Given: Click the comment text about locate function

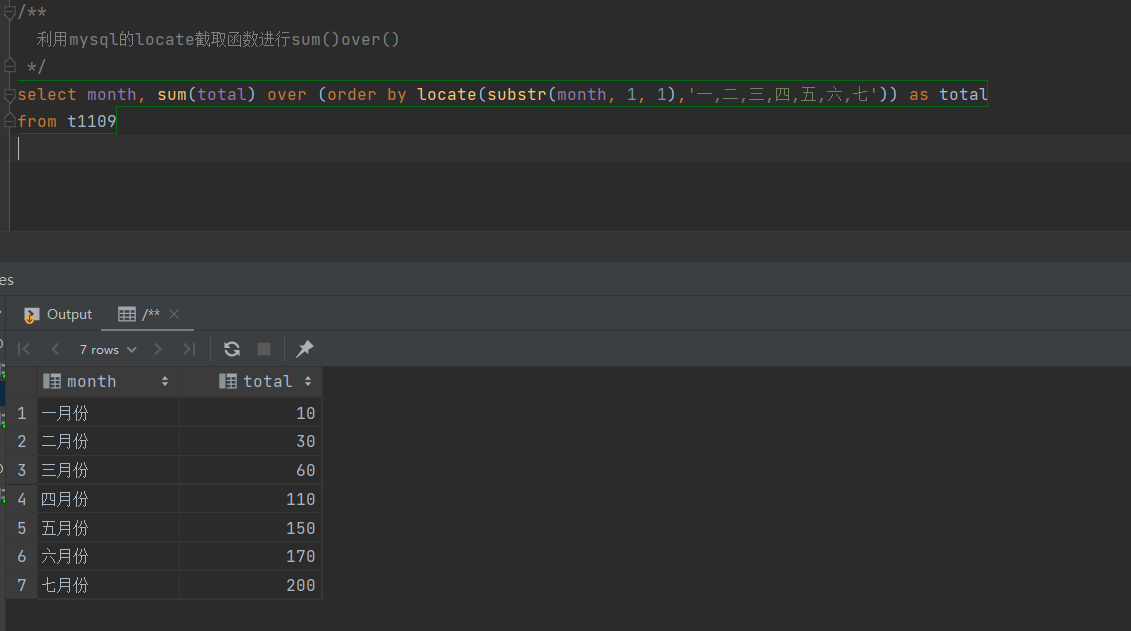Looking at the screenshot, I should point(218,40).
